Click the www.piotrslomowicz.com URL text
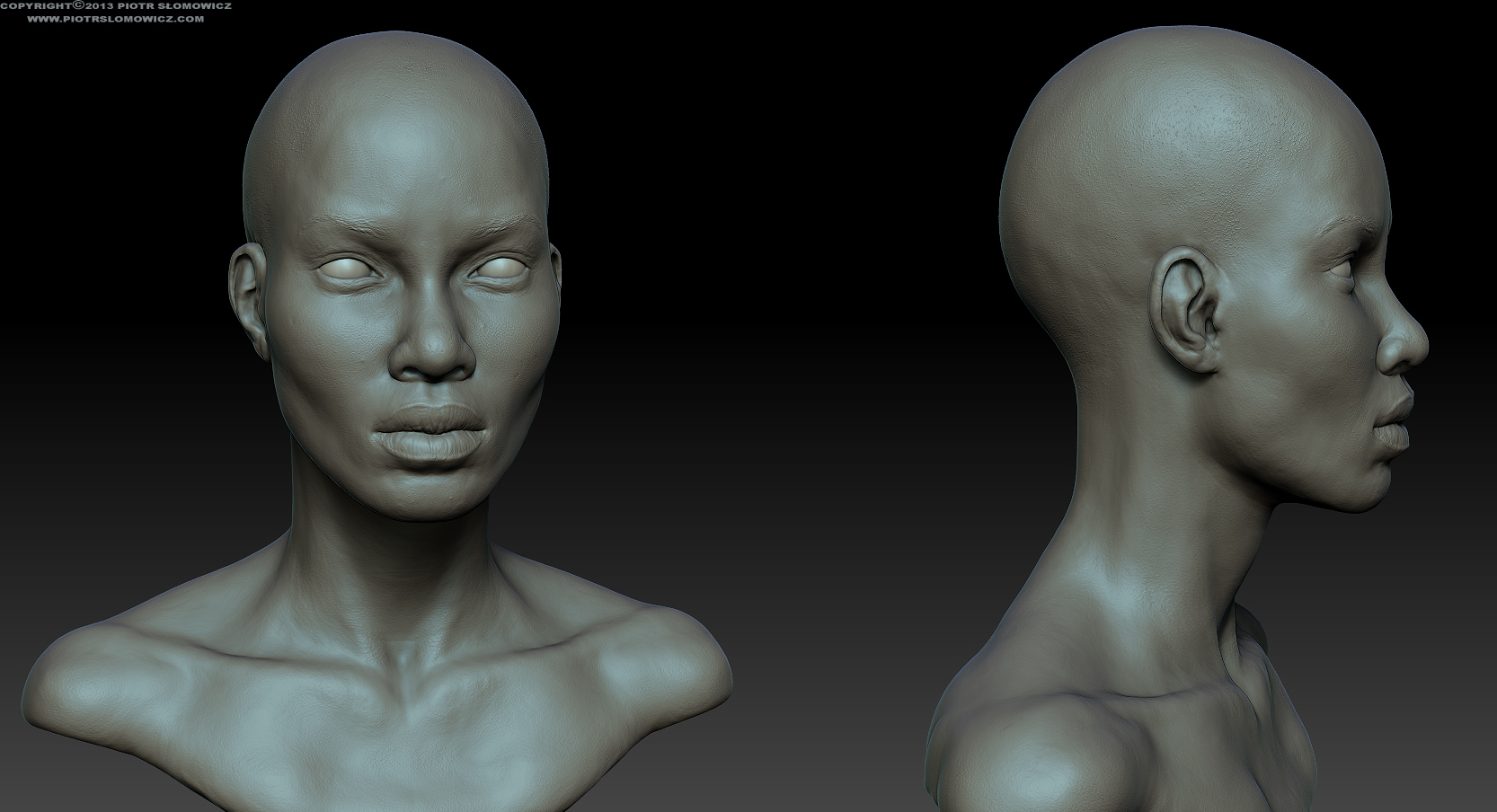This screenshot has height=812, width=1497. point(114,18)
